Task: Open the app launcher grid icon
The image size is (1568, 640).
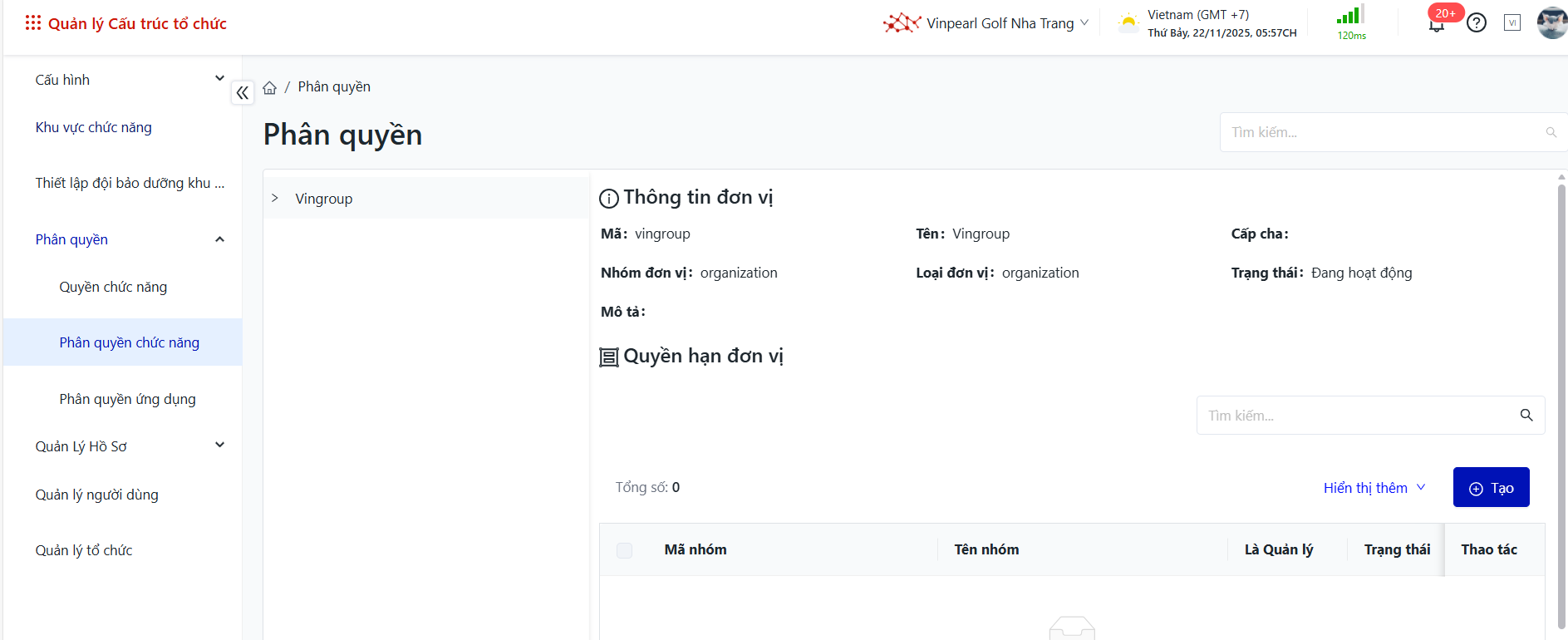Action: [33, 23]
